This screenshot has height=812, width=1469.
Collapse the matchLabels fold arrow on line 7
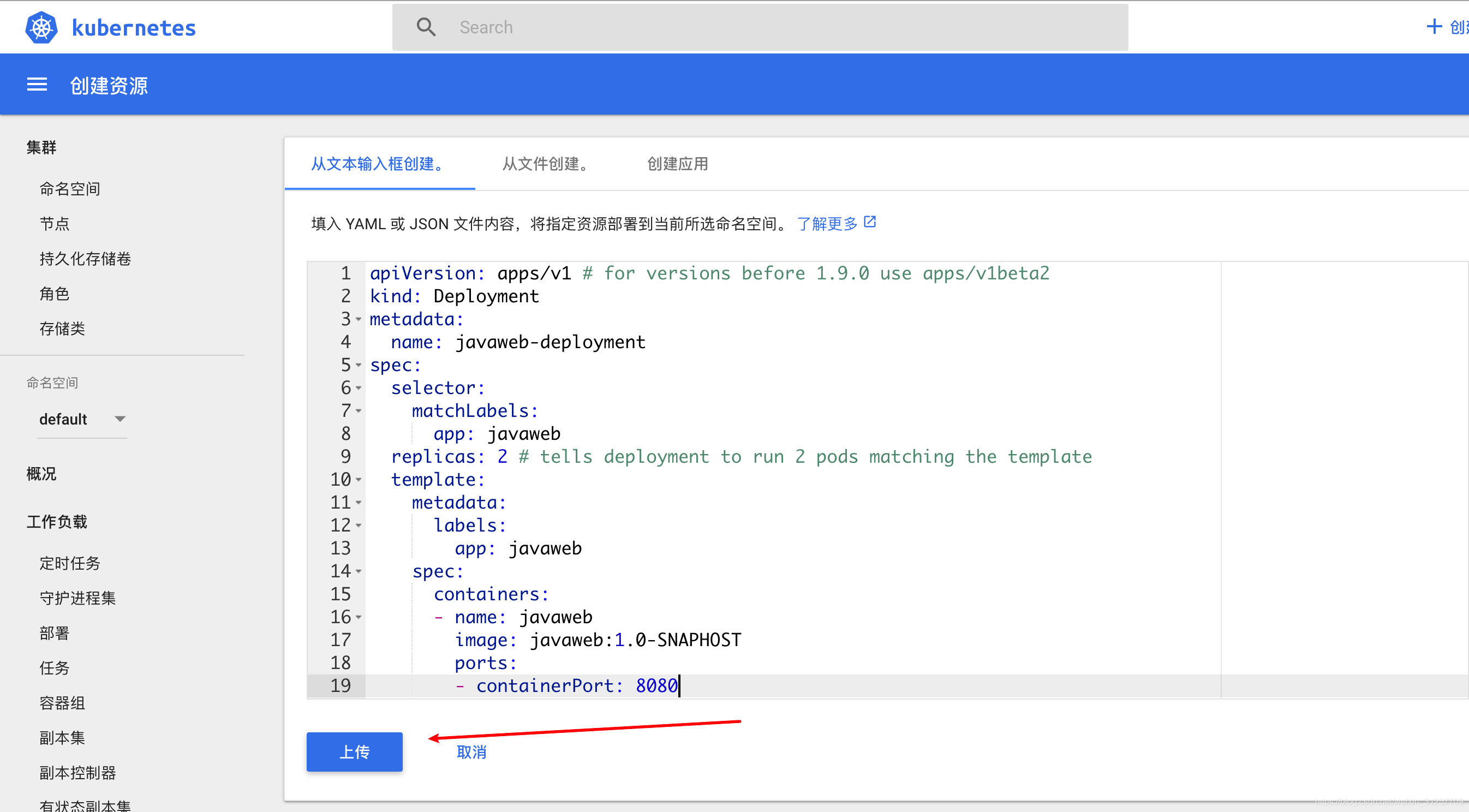(359, 410)
